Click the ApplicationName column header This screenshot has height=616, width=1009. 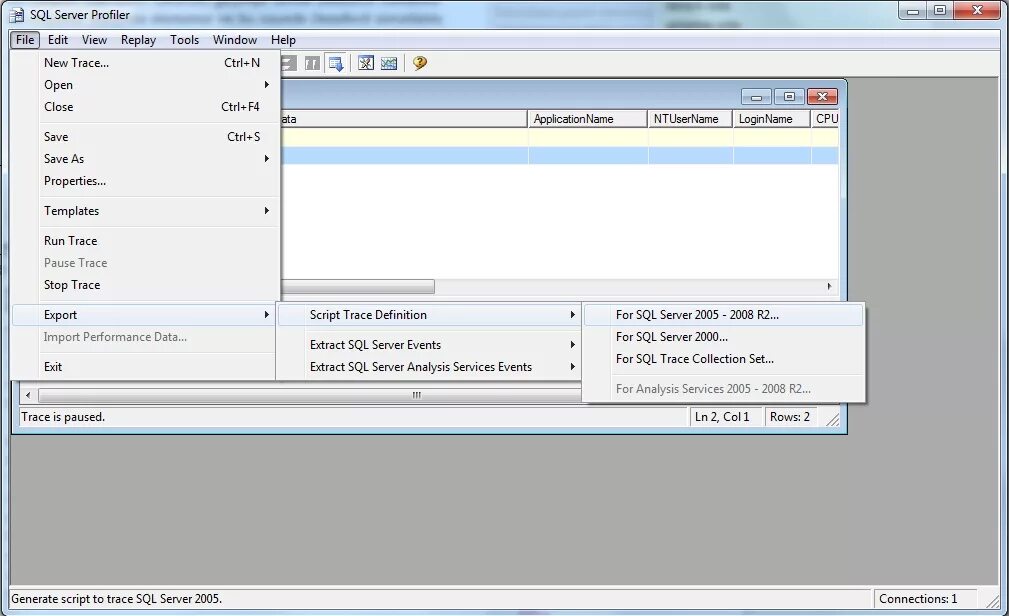[586, 118]
